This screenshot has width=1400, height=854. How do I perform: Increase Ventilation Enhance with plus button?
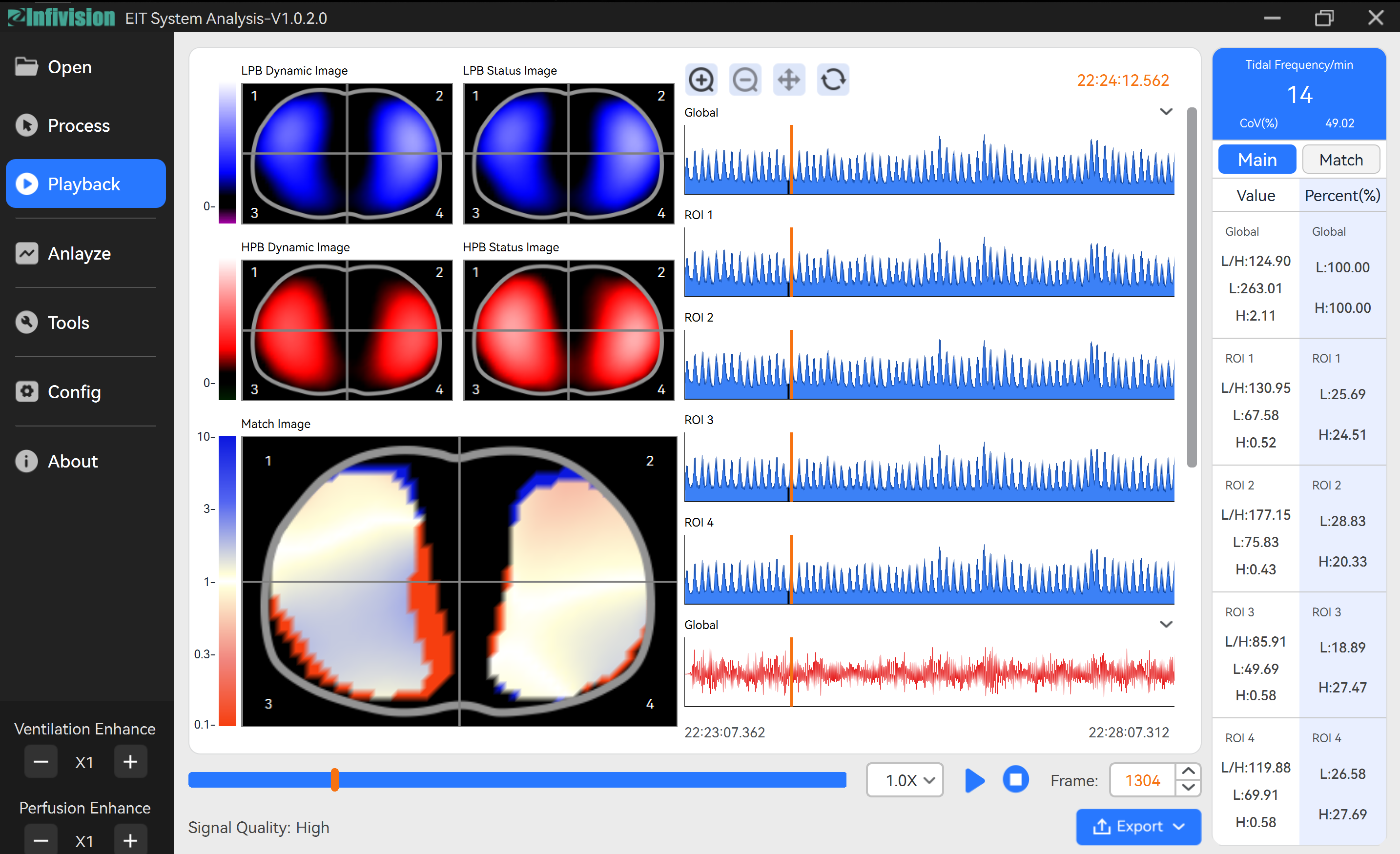pyautogui.click(x=130, y=762)
